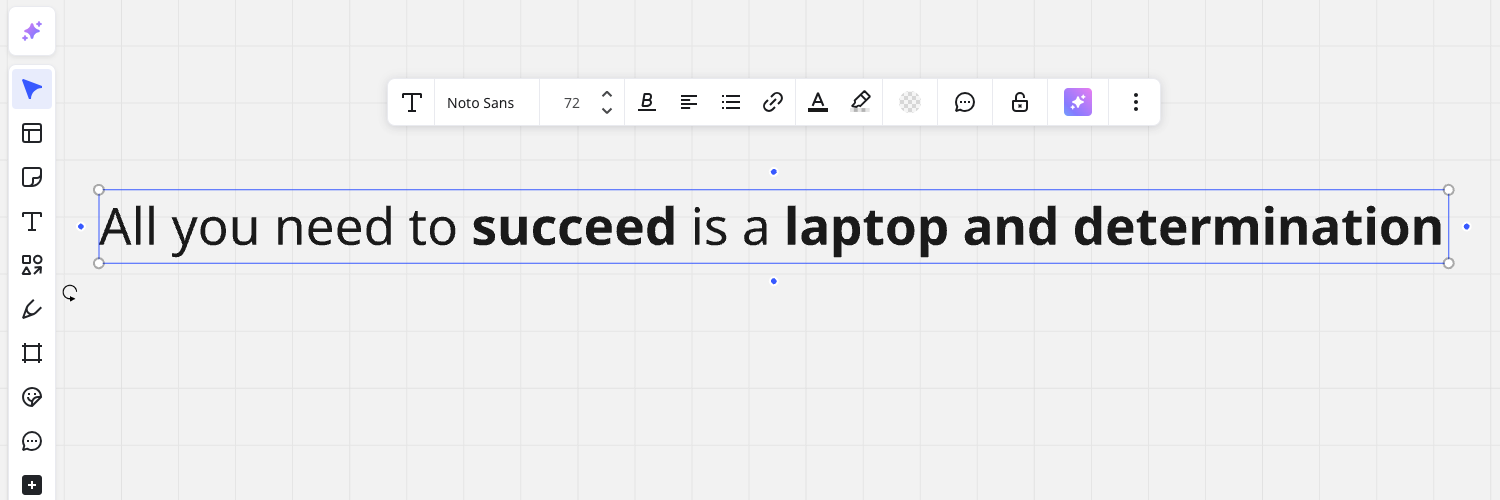Decrease font size with the down arrow
Screen dimensions: 1500x500
click(606, 111)
